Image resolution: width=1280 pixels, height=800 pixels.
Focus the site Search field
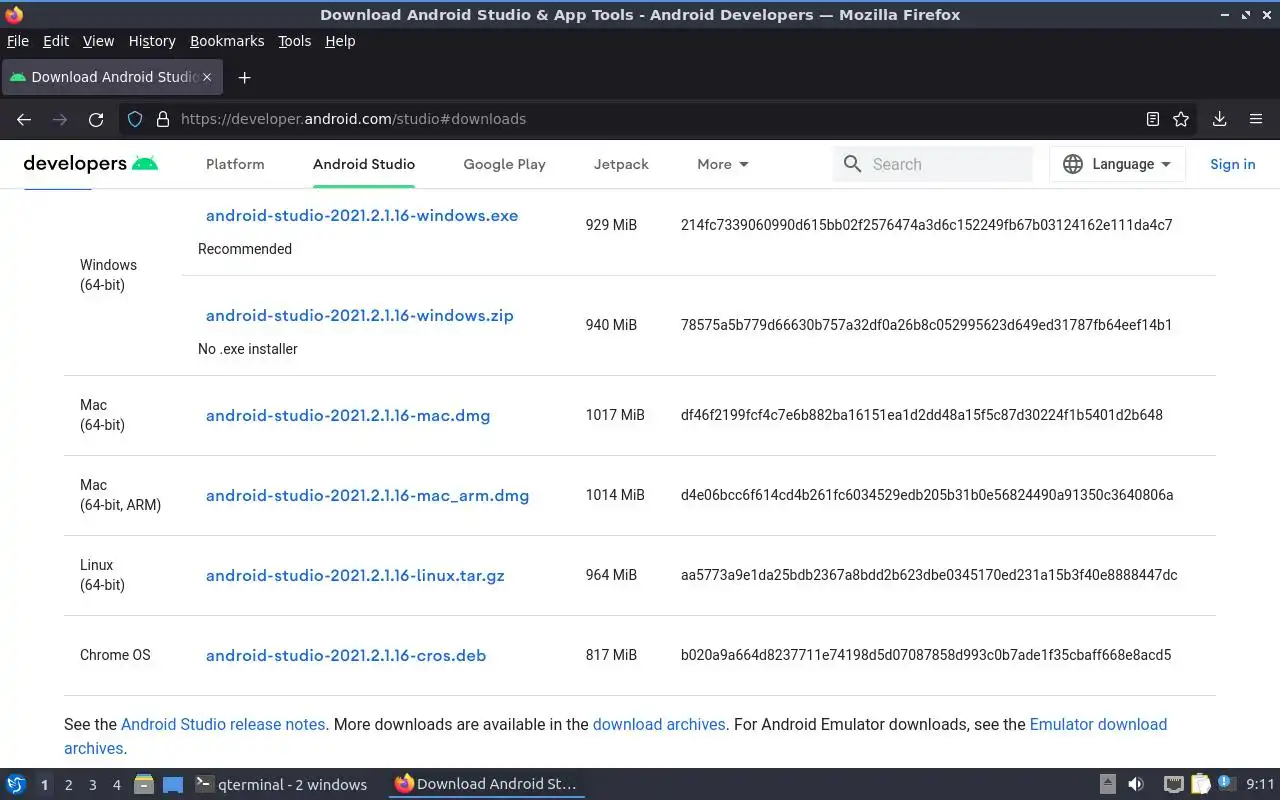click(x=932, y=164)
